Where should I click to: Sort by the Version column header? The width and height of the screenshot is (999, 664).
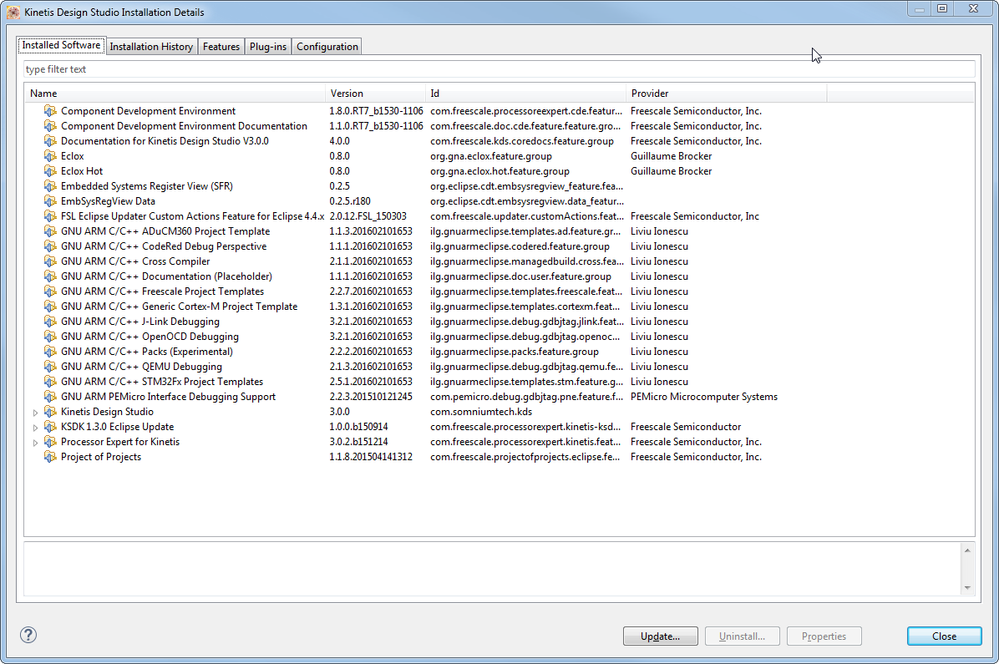(x=375, y=93)
